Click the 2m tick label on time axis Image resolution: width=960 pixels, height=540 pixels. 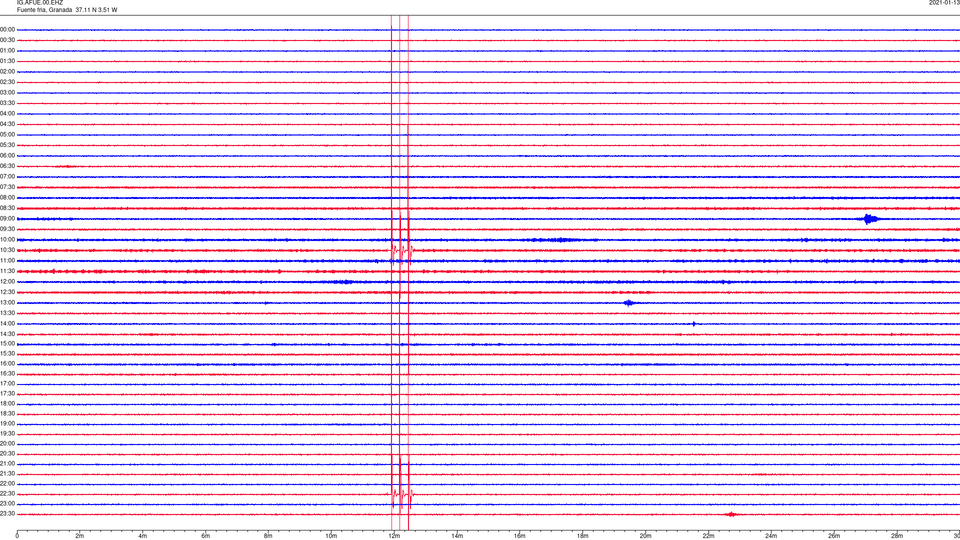[x=80, y=536]
